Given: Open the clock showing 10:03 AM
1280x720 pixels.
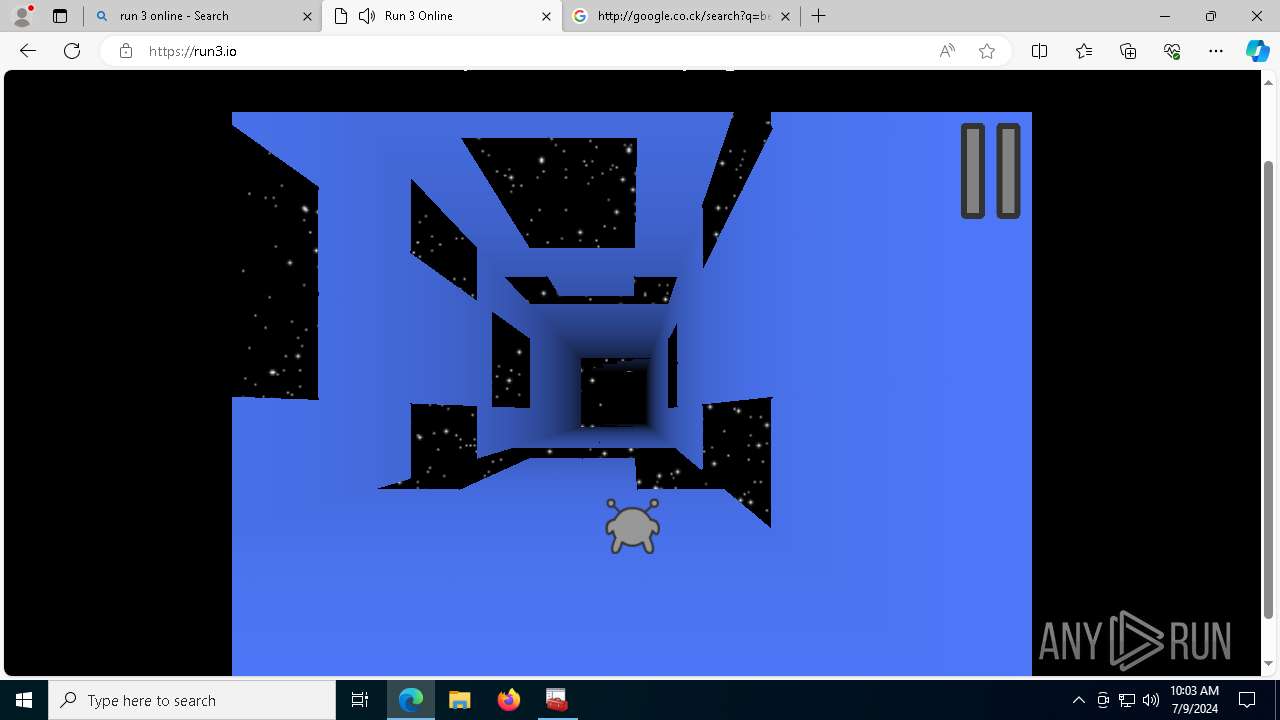Looking at the screenshot, I should [1194, 700].
